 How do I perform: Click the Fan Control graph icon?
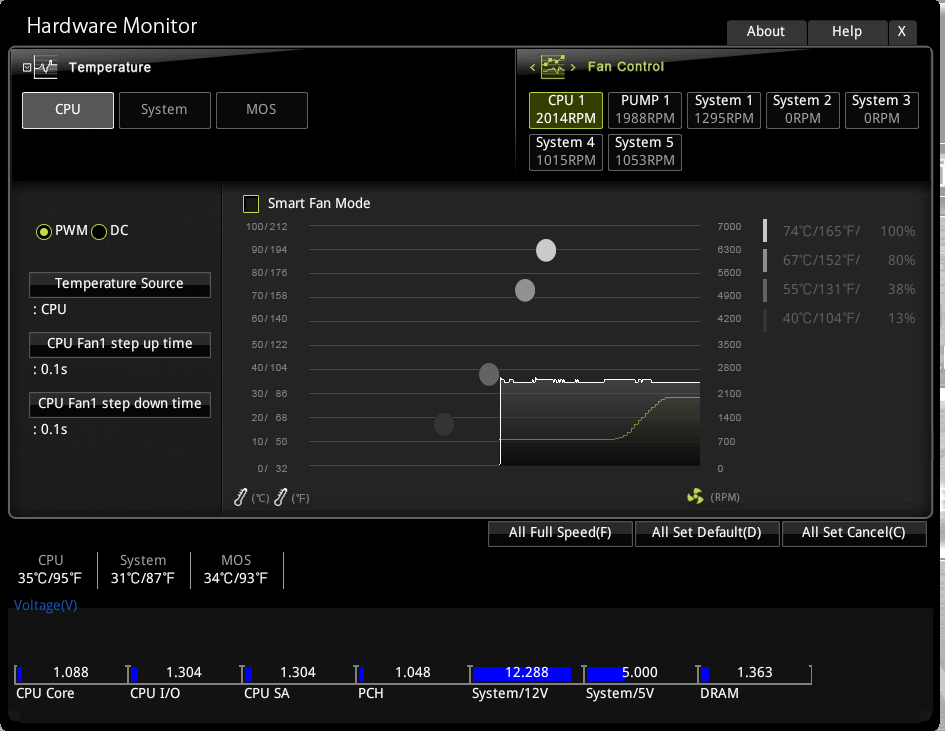click(553, 67)
